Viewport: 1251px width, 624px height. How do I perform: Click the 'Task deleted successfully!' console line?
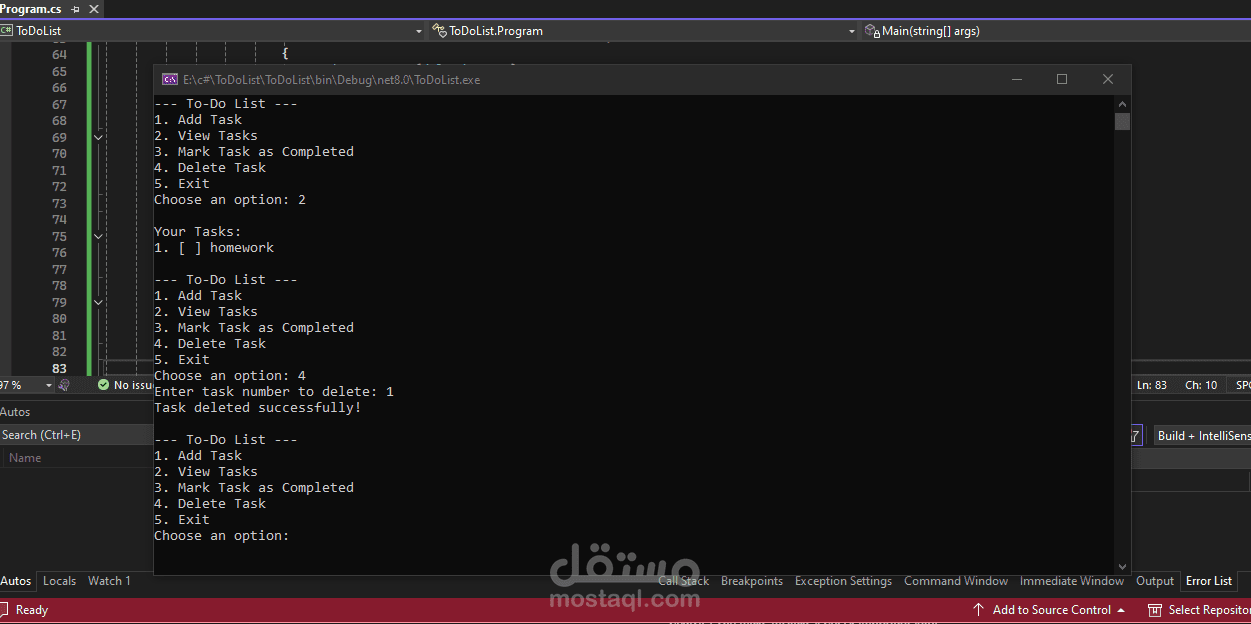coord(258,408)
